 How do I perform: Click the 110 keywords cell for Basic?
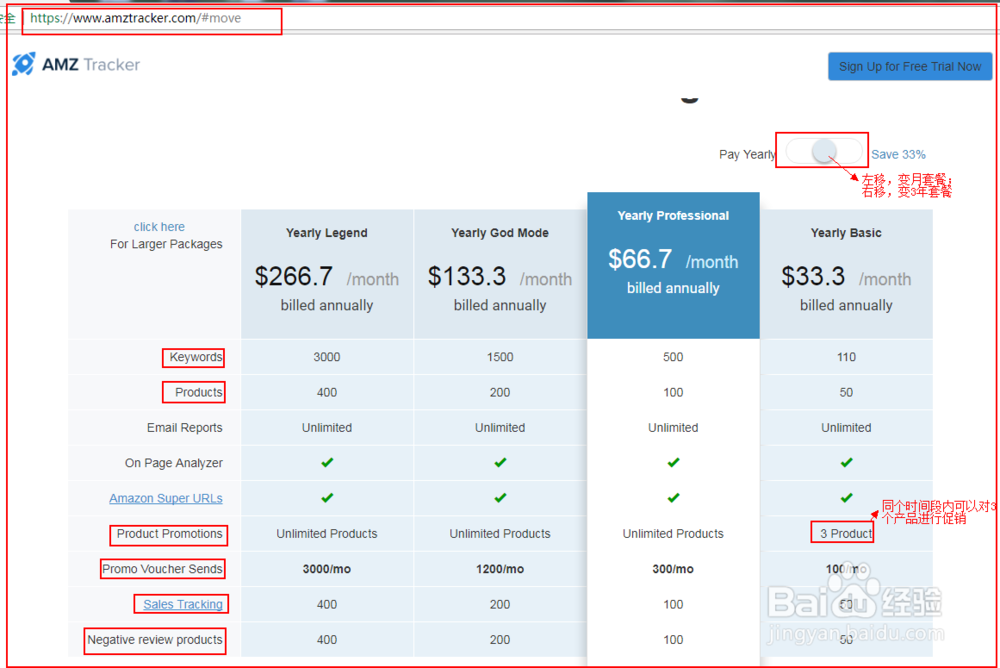pos(846,357)
